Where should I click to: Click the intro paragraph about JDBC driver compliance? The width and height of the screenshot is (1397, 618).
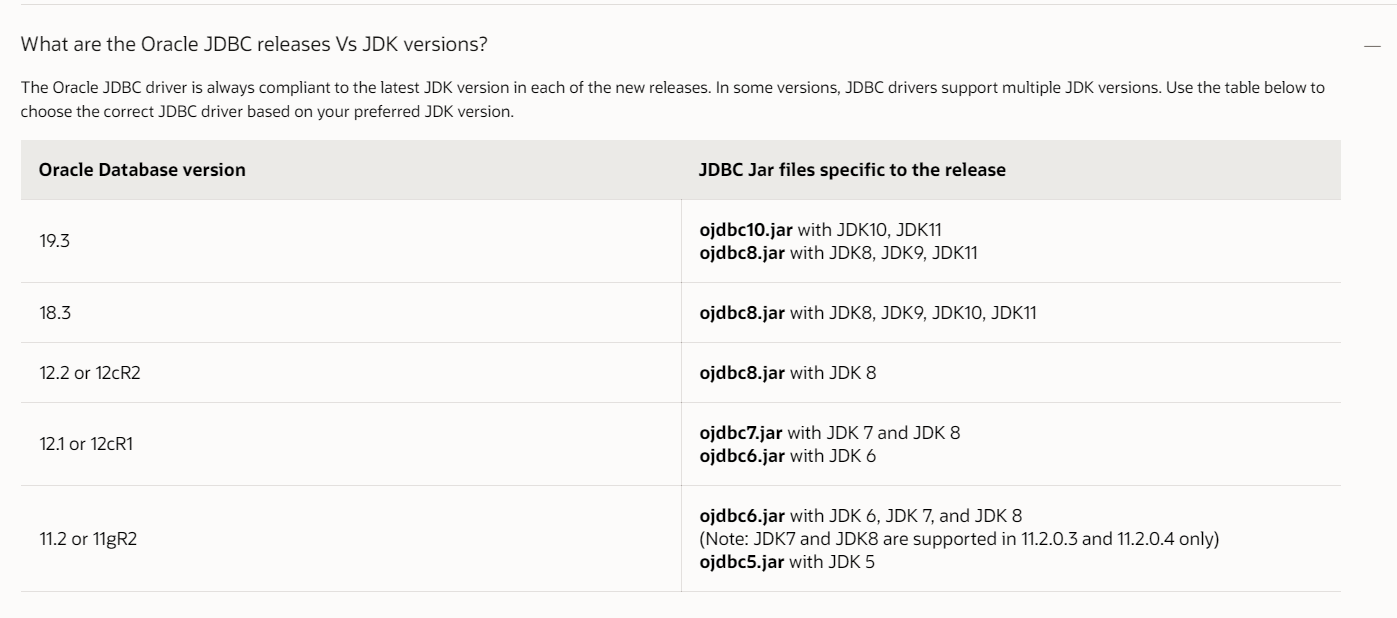[x=672, y=98]
